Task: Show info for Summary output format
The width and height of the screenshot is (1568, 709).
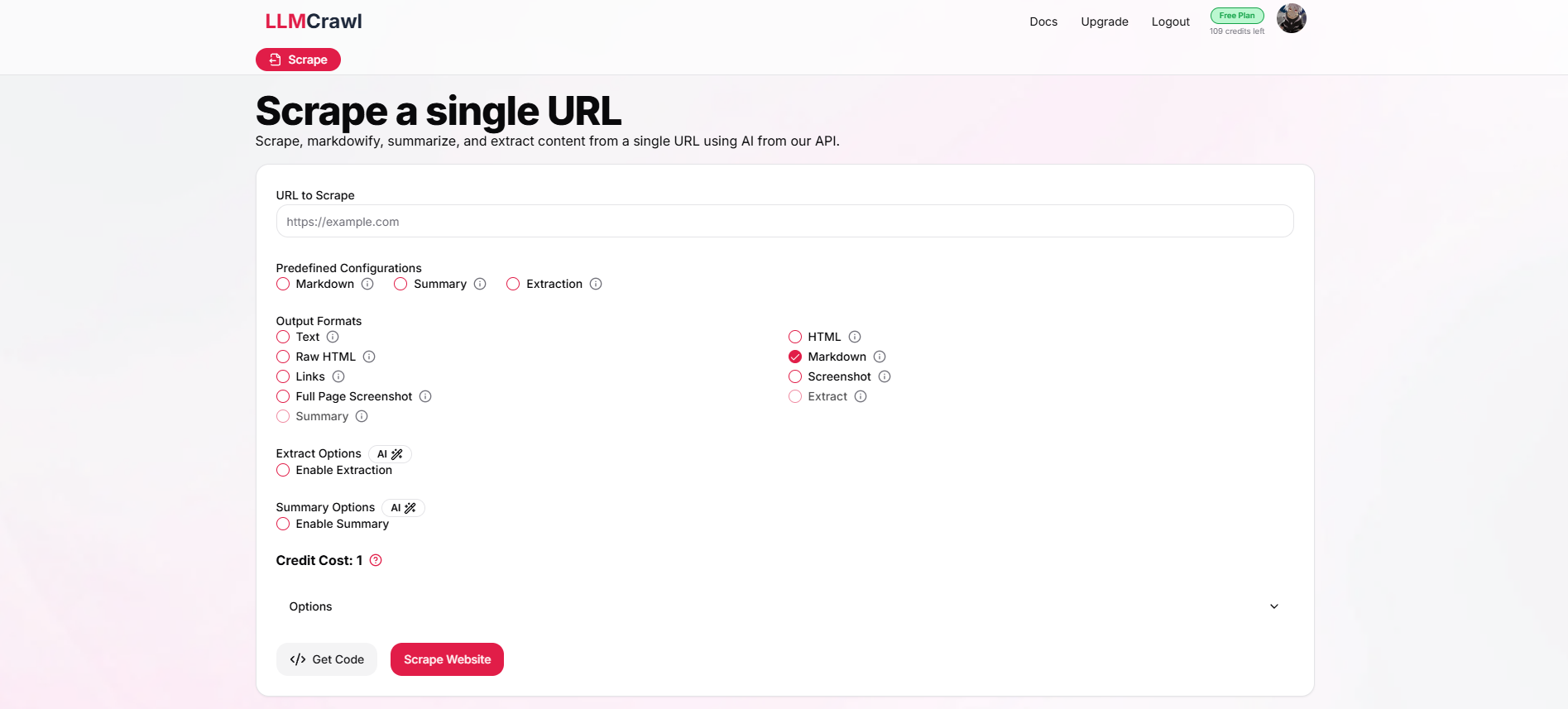Action: pyautogui.click(x=362, y=416)
